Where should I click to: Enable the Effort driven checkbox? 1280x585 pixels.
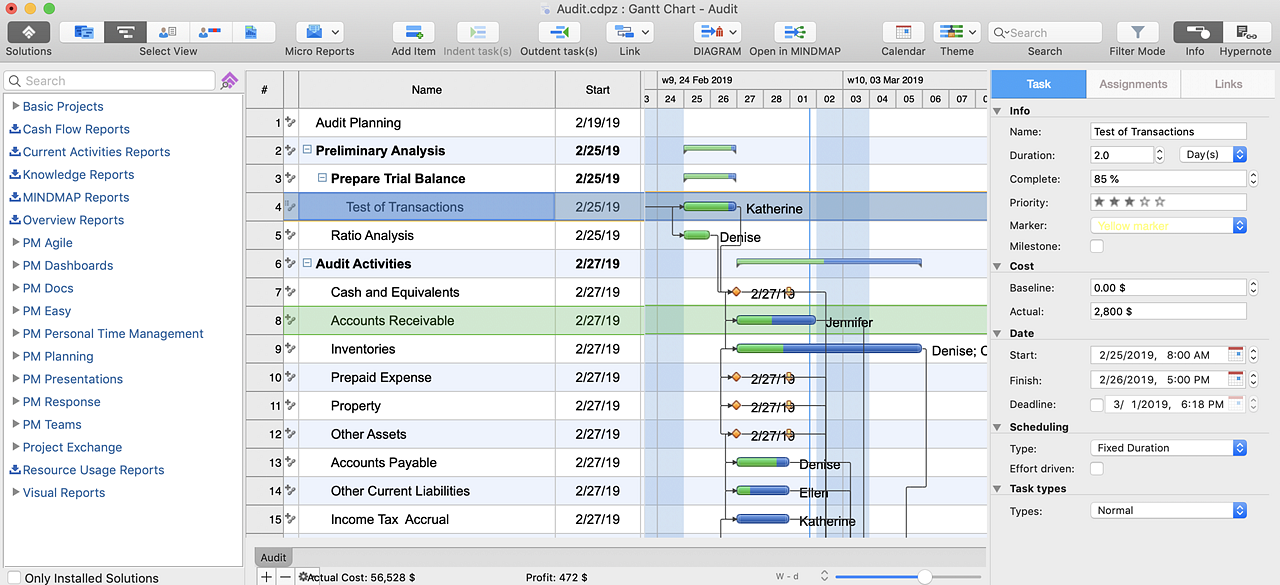pos(1097,468)
